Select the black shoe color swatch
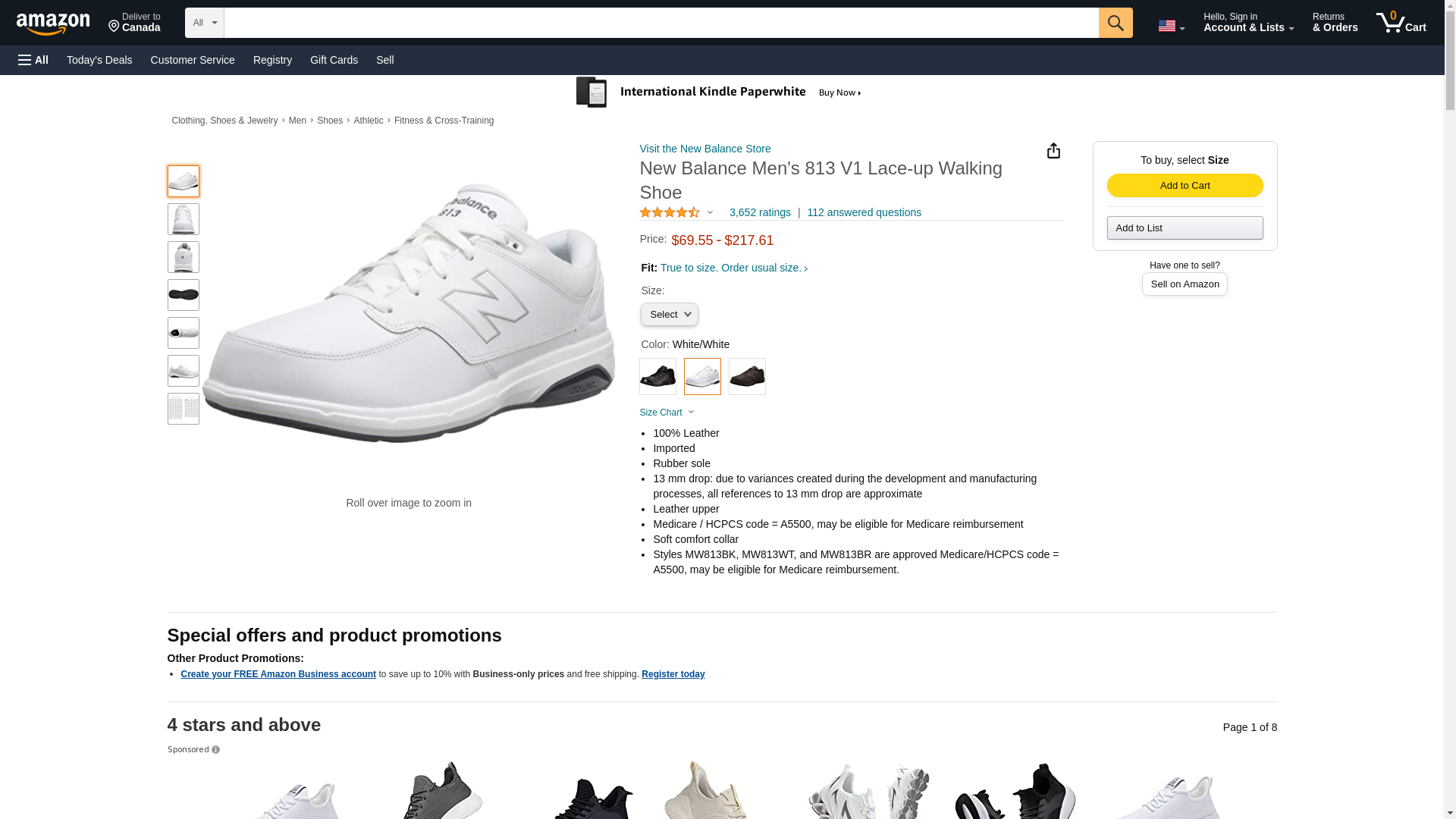 tap(657, 376)
